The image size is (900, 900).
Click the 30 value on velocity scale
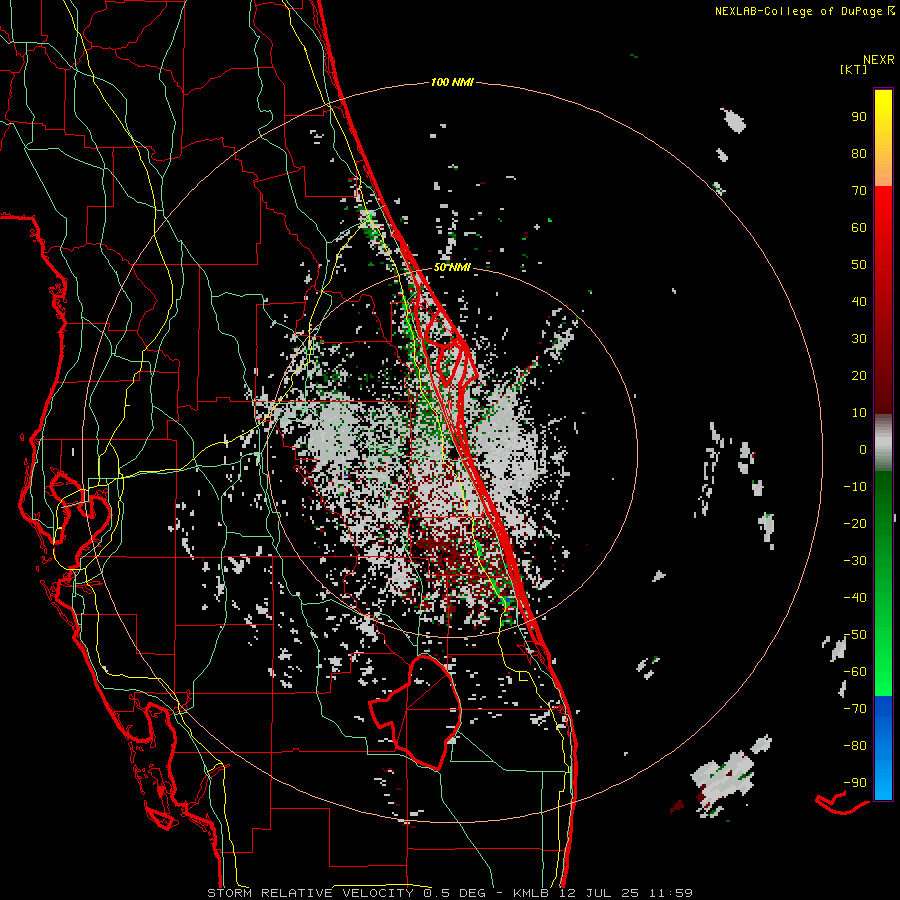[x=859, y=339]
